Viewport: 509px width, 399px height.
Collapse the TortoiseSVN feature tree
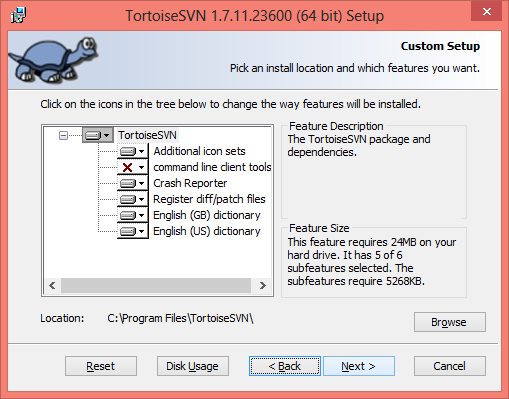click(63, 136)
